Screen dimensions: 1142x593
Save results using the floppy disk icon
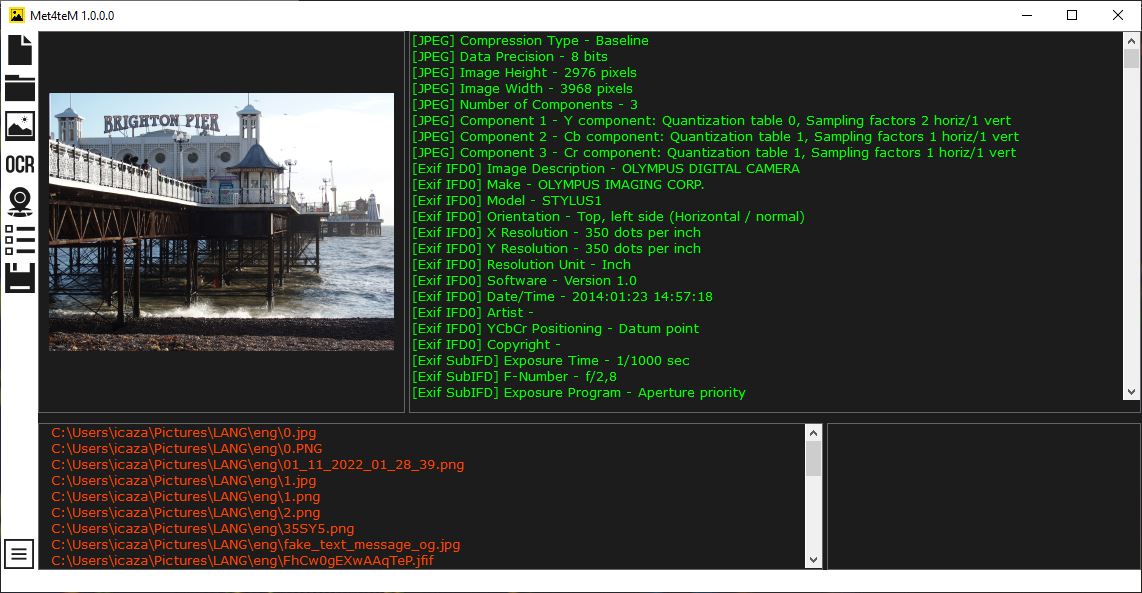point(20,278)
